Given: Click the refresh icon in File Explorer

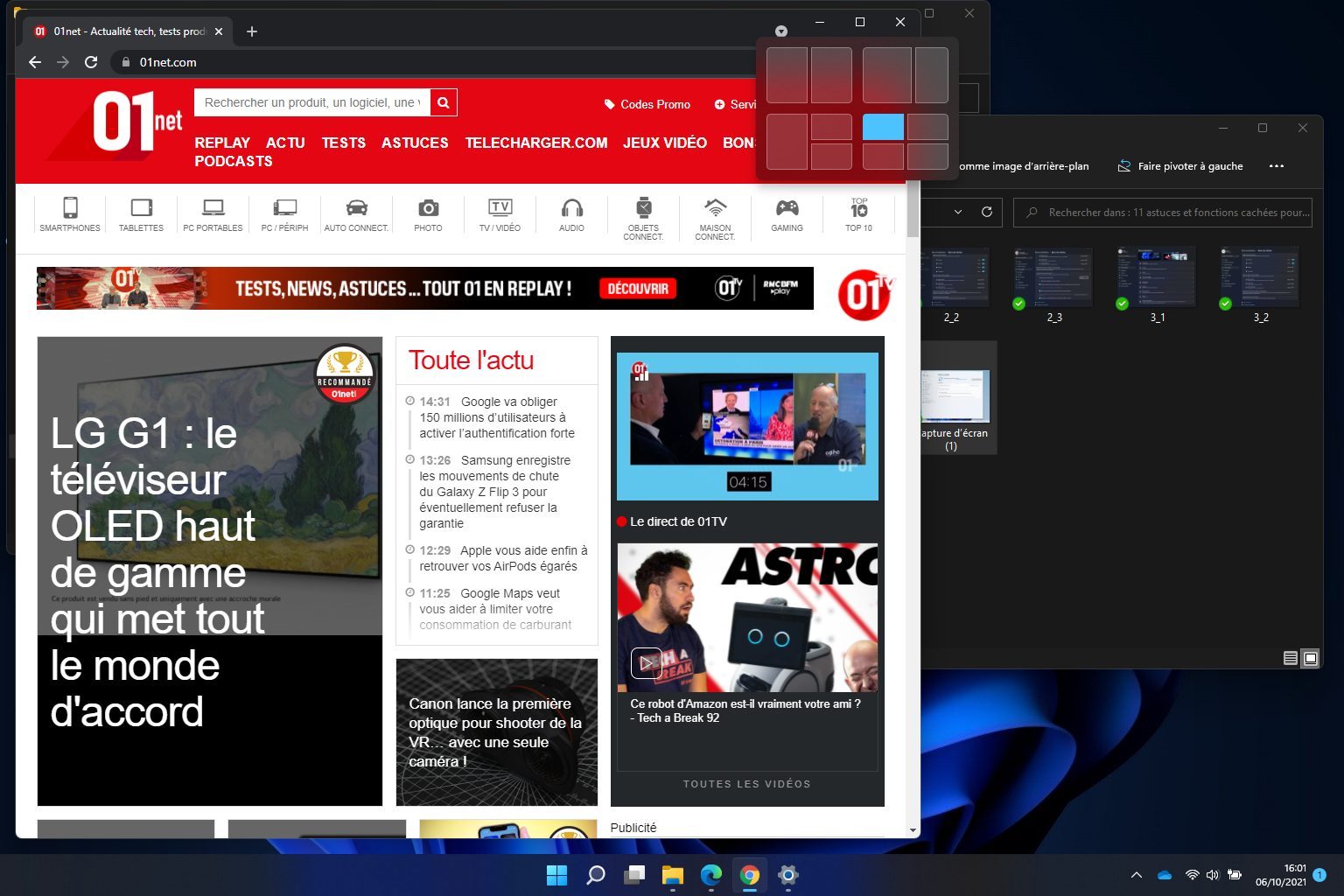Looking at the screenshot, I should tap(986, 212).
